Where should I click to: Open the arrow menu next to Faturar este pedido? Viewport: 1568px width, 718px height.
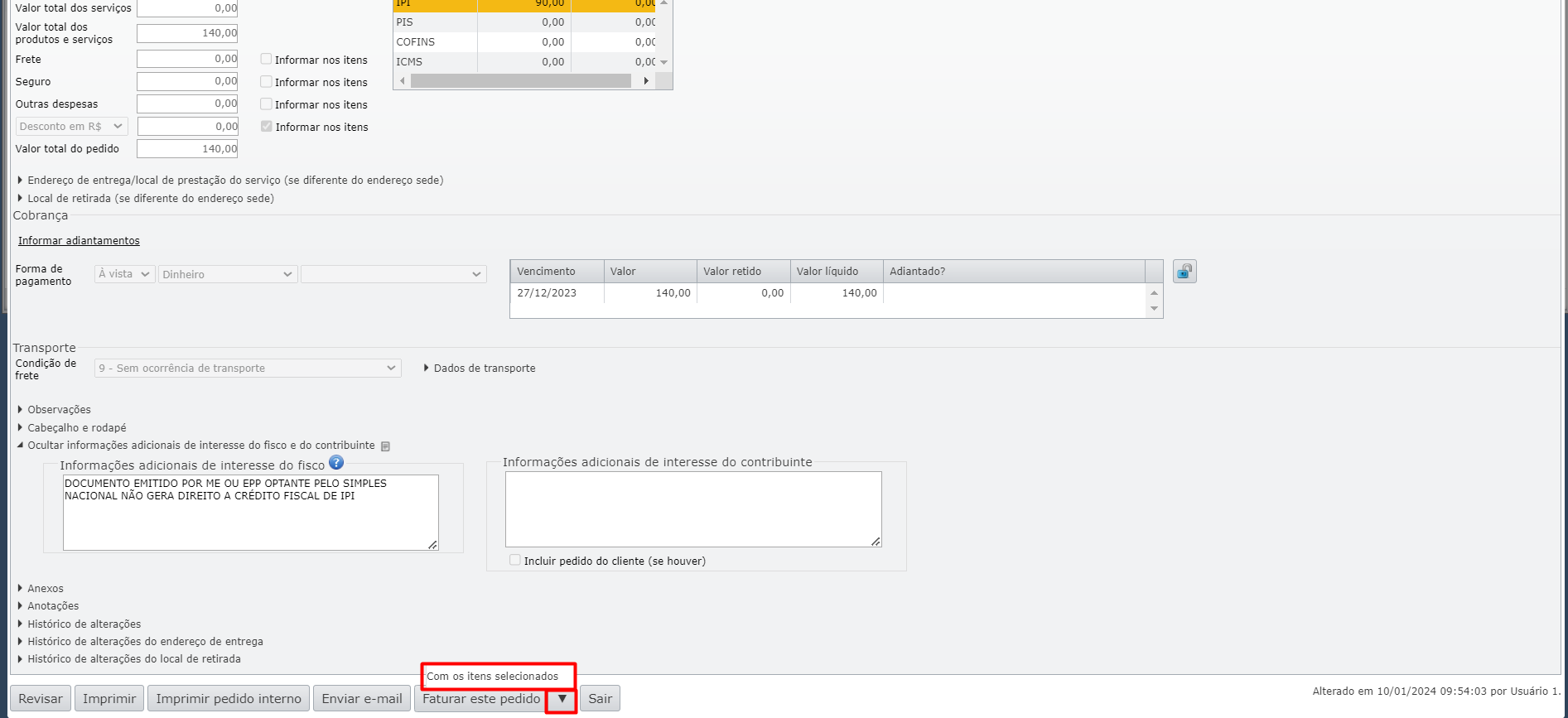562,699
